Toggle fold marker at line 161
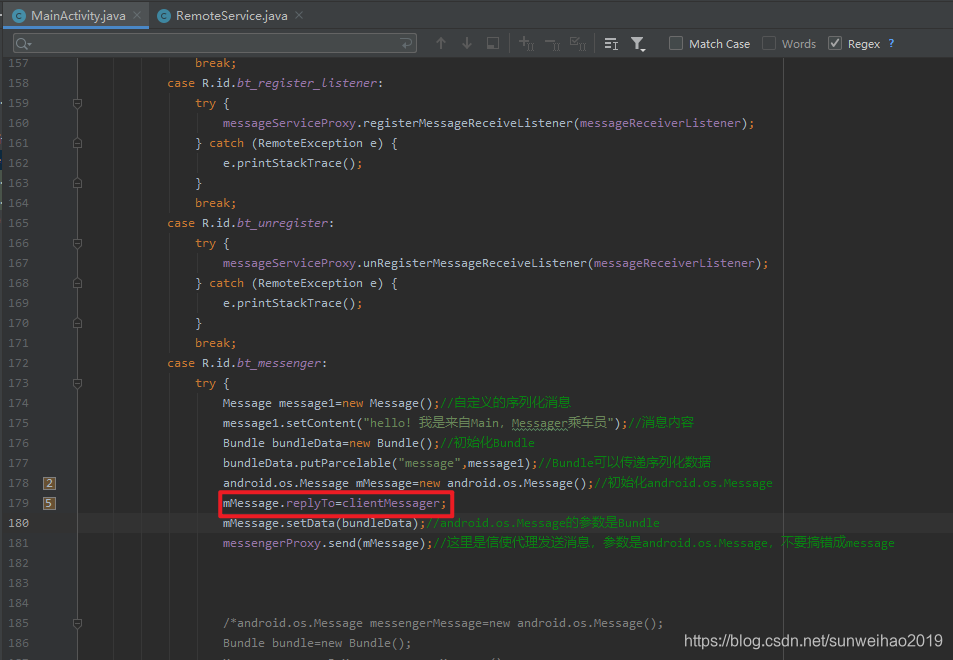The image size is (953, 660). (x=77, y=143)
